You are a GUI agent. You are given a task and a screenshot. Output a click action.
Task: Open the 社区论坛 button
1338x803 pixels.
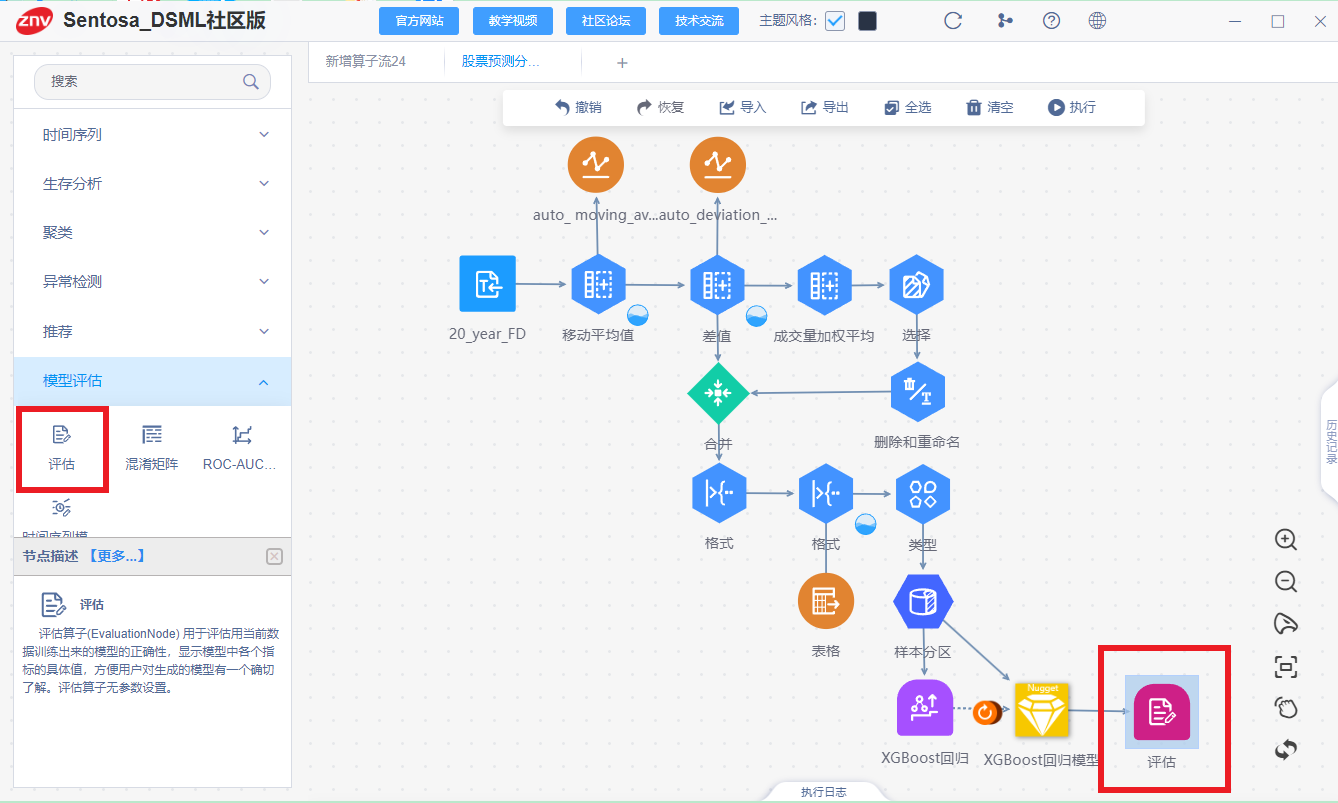click(605, 21)
